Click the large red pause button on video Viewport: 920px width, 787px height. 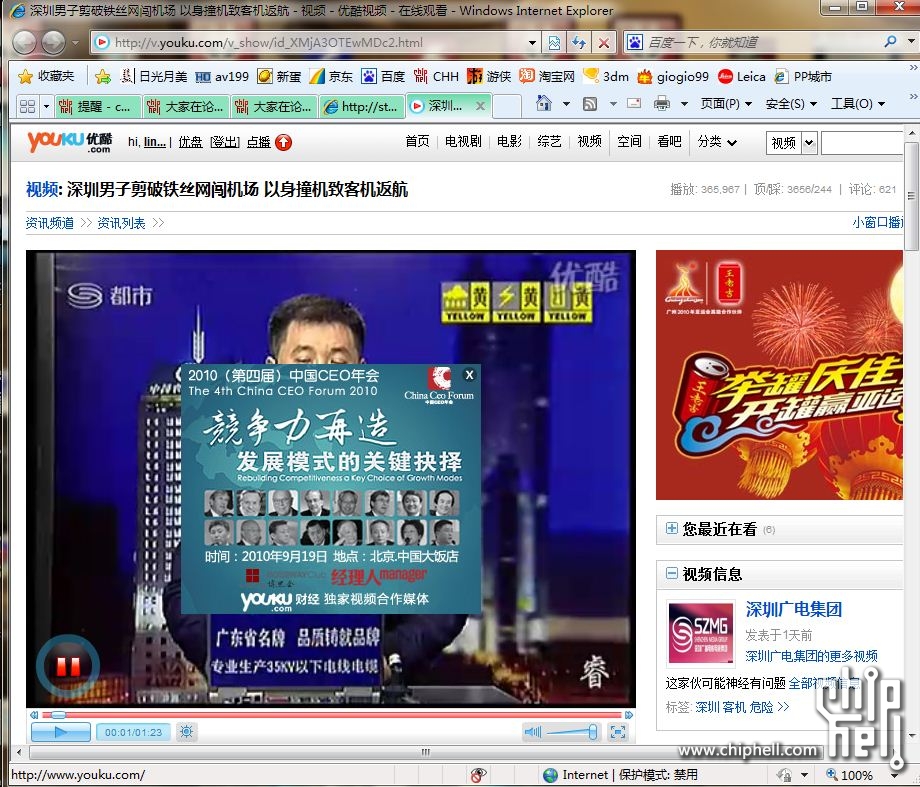68,666
